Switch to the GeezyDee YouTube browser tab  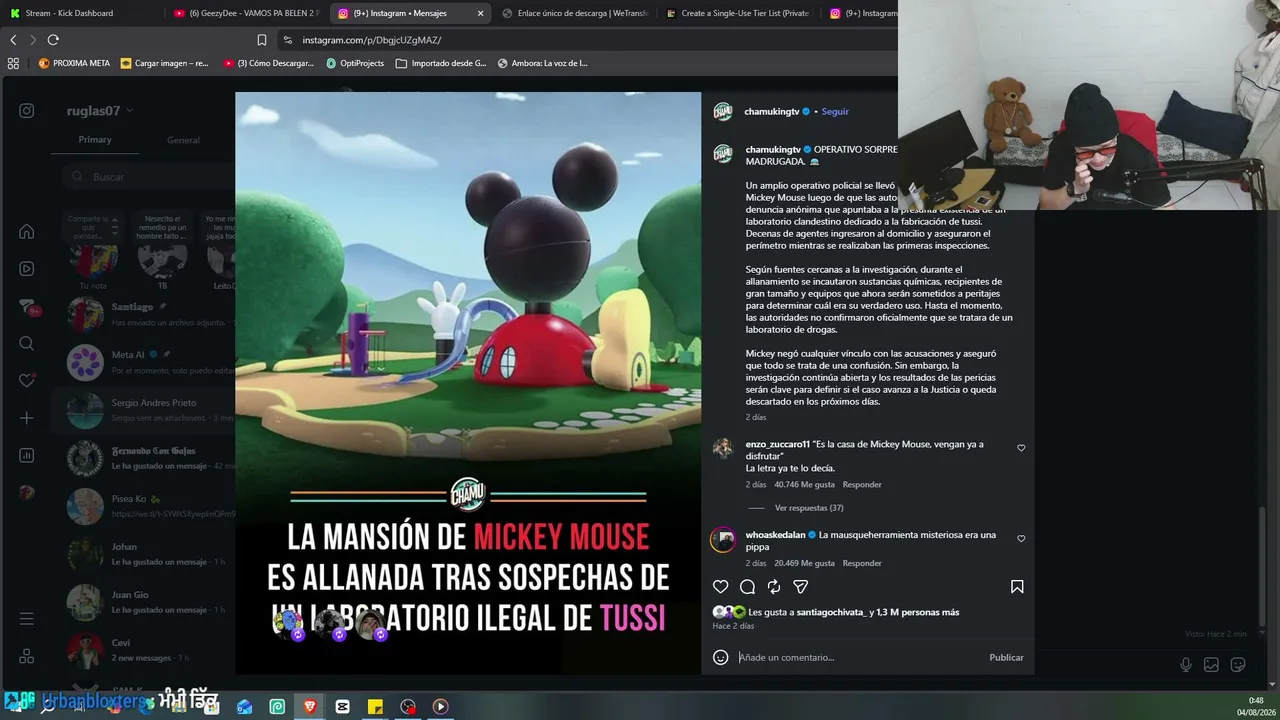pyautogui.click(x=245, y=13)
